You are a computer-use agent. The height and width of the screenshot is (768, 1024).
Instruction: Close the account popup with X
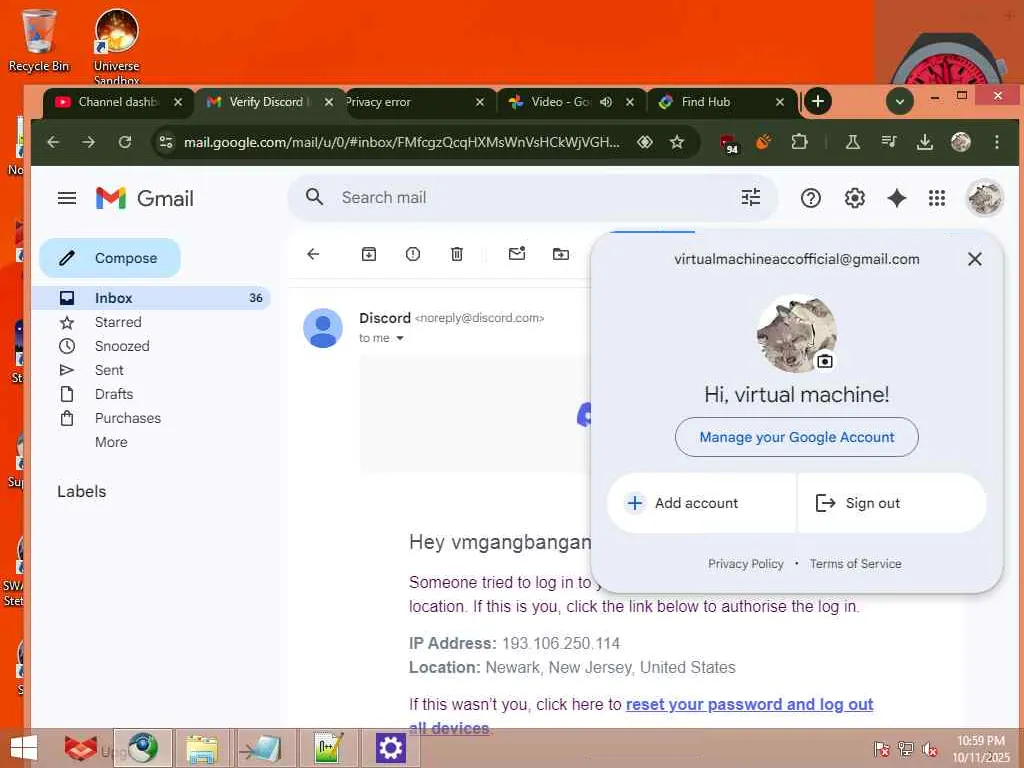click(x=974, y=259)
